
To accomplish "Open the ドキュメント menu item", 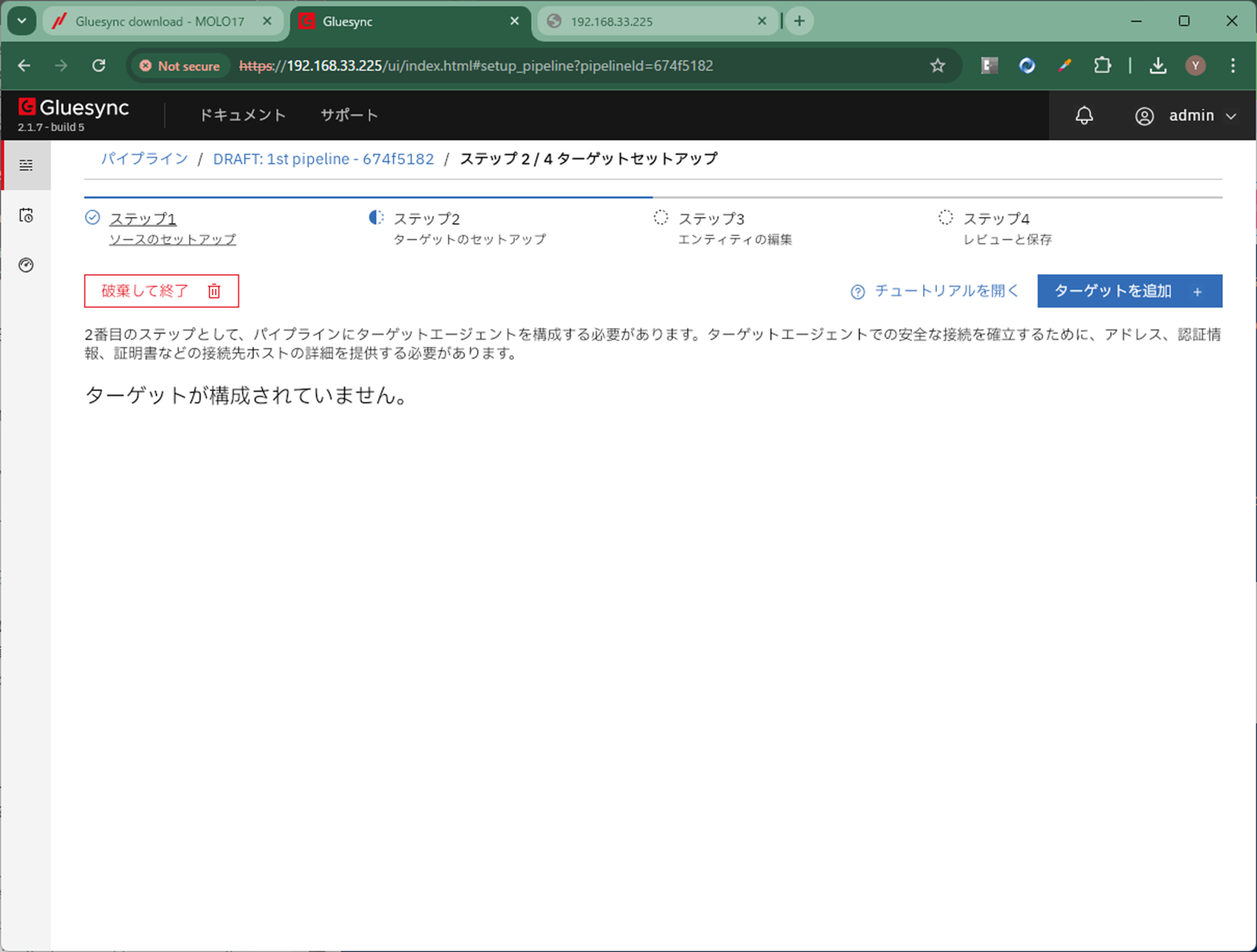I will (242, 115).
